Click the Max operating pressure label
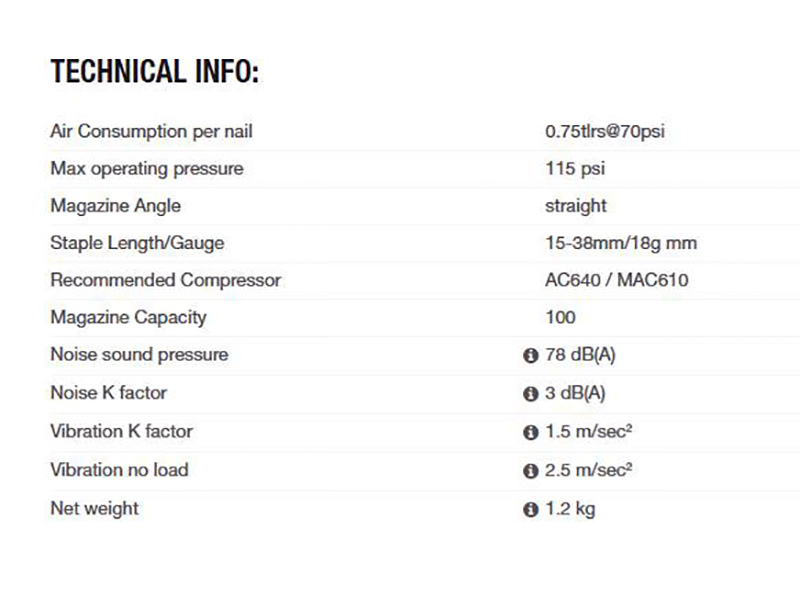The width and height of the screenshot is (800, 600). [x=146, y=168]
